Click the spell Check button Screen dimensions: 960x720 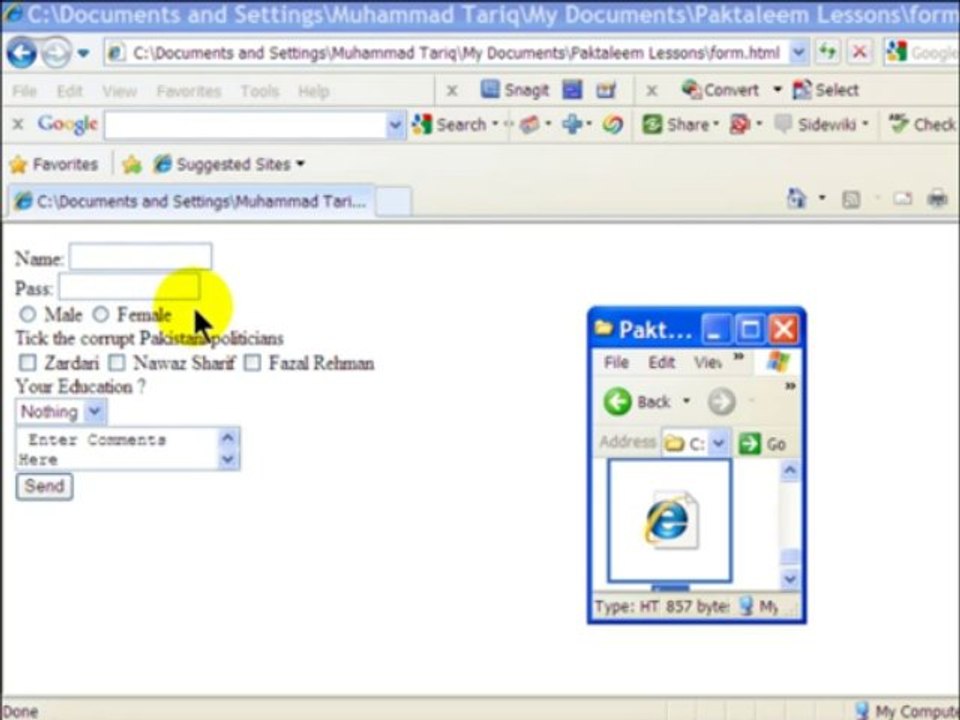point(922,124)
